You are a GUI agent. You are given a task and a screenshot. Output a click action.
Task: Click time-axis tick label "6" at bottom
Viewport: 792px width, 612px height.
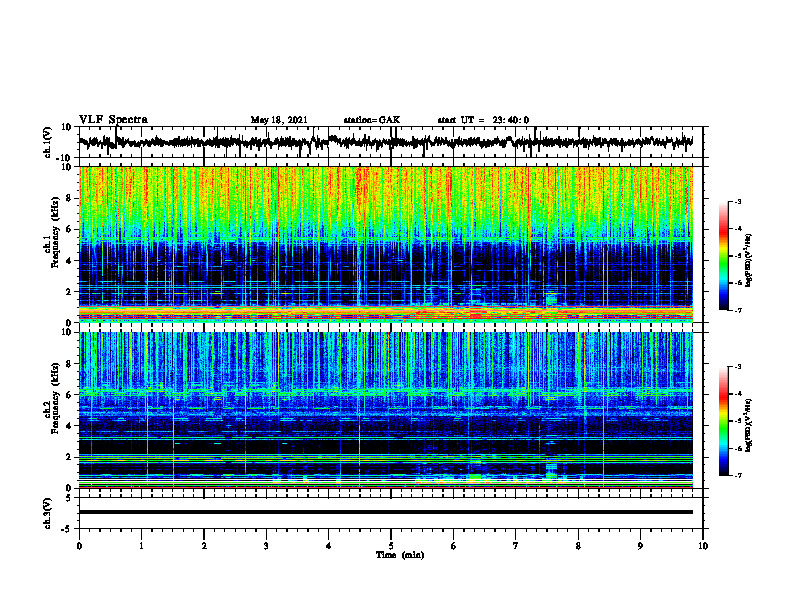[x=453, y=546]
